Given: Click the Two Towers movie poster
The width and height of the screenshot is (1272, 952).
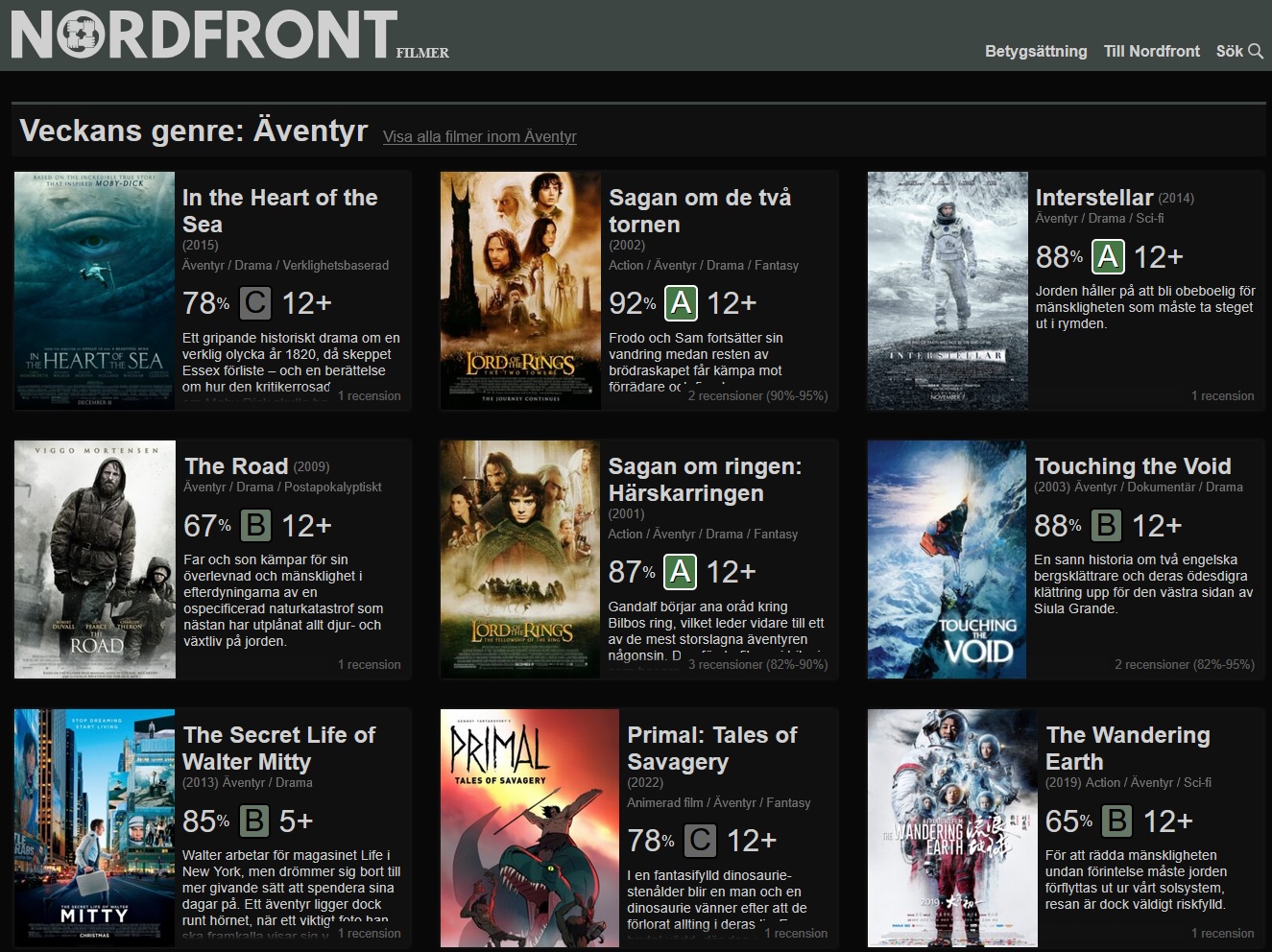Looking at the screenshot, I should coord(521,291).
